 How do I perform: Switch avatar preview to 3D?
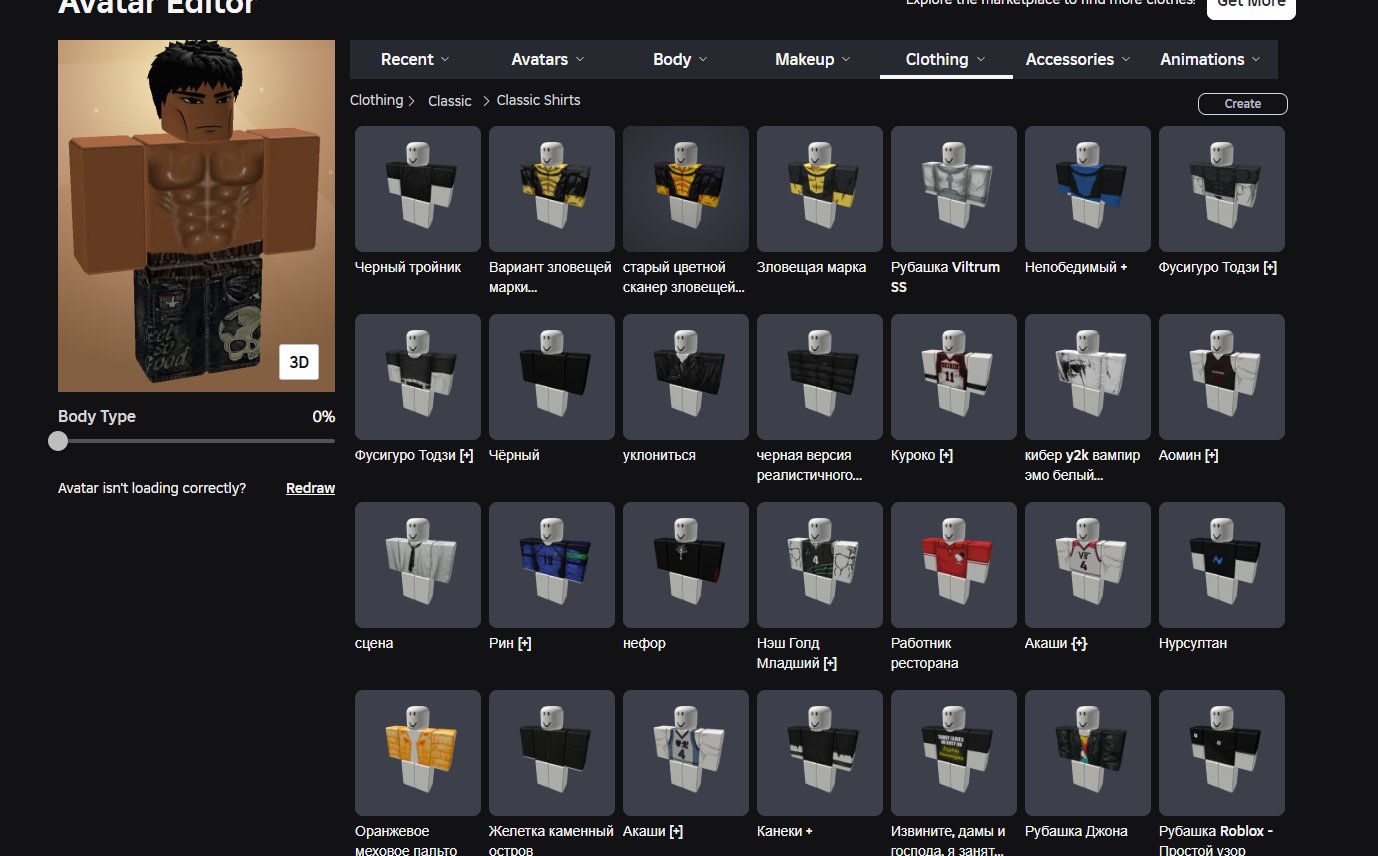click(299, 362)
